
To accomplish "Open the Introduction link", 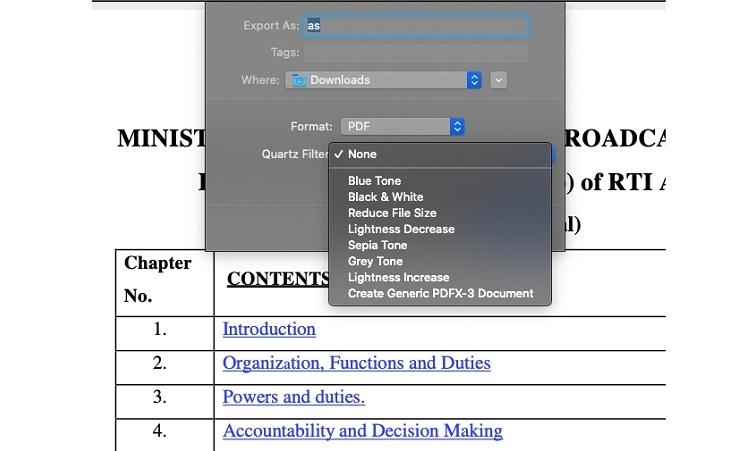I will [269, 329].
